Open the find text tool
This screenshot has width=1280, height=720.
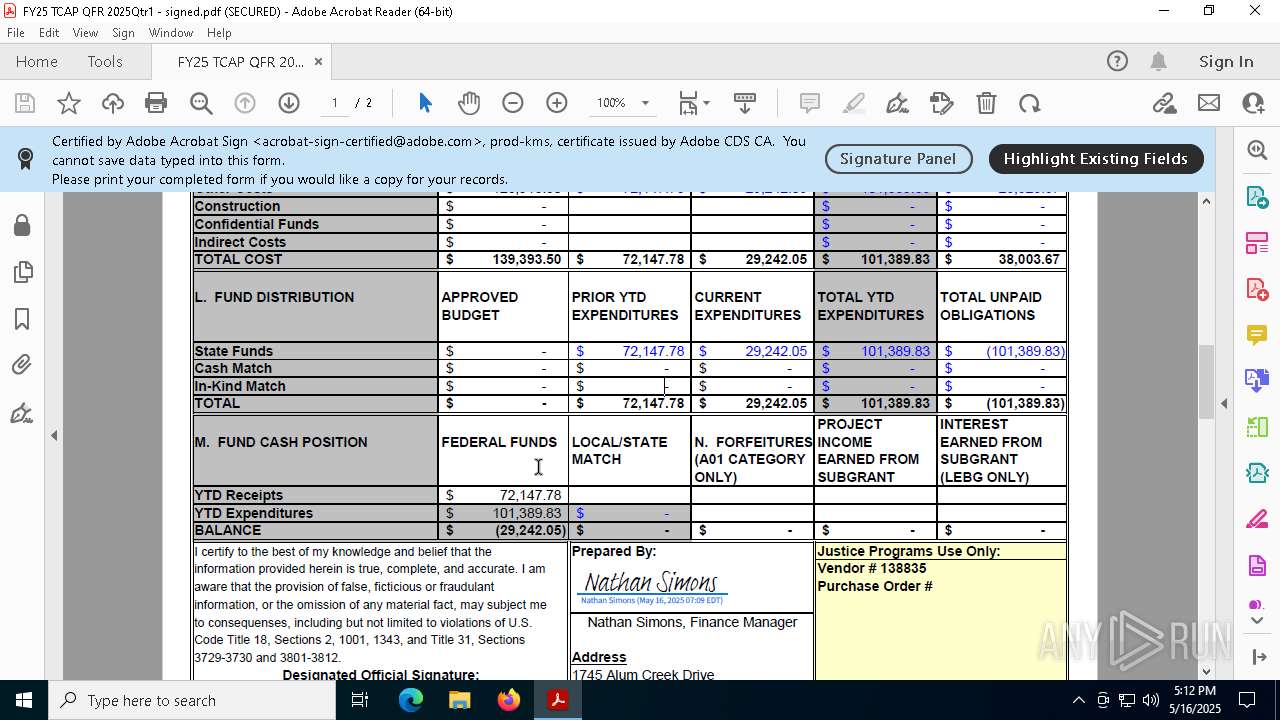[x=201, y=103]
